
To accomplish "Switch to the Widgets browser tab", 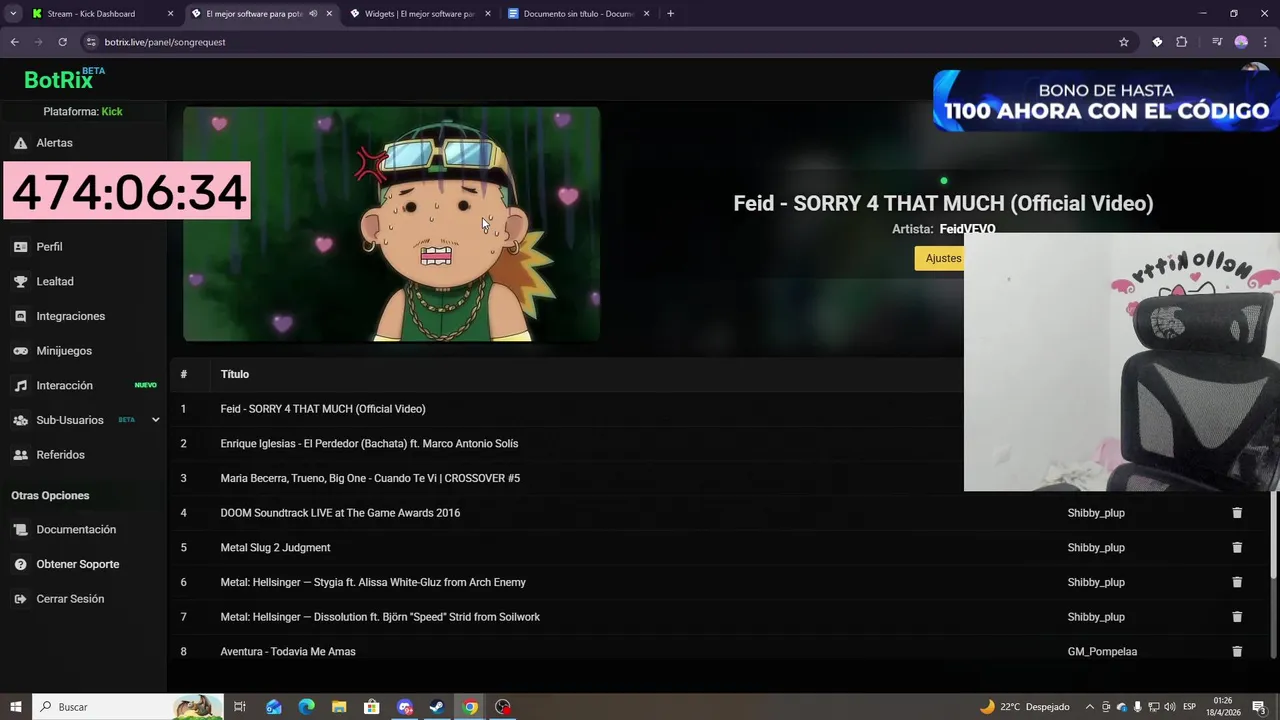I will 420,14.
